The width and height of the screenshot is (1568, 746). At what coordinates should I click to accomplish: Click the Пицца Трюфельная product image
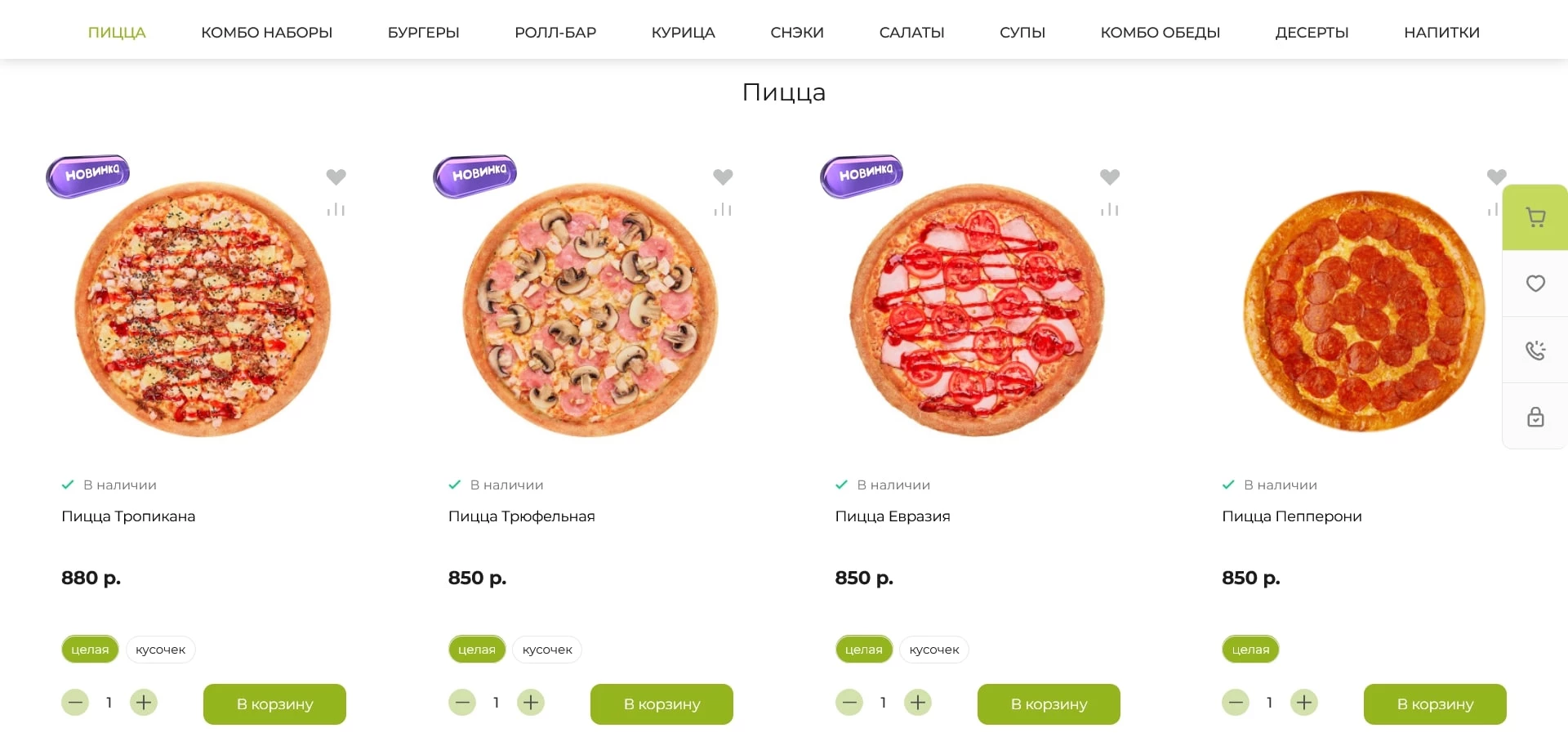590,310
